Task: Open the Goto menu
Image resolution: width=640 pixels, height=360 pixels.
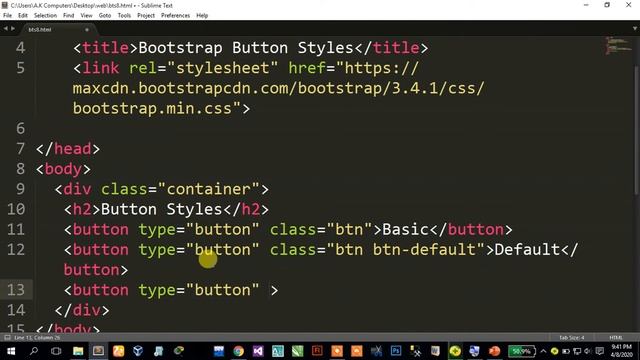Action: tap(105, 16)
